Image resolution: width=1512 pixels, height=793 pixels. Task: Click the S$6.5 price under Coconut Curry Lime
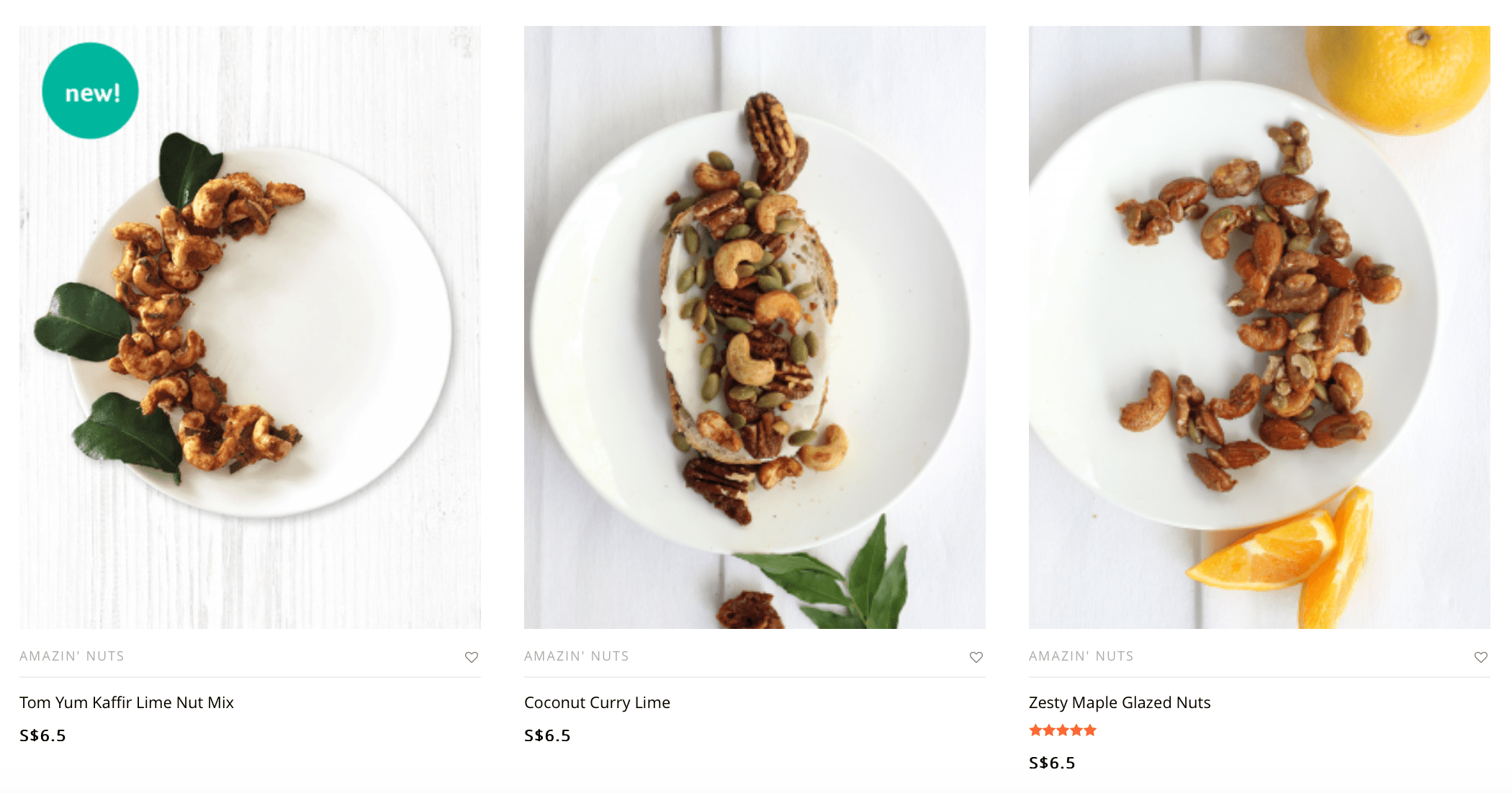click(x=547, y=735)
